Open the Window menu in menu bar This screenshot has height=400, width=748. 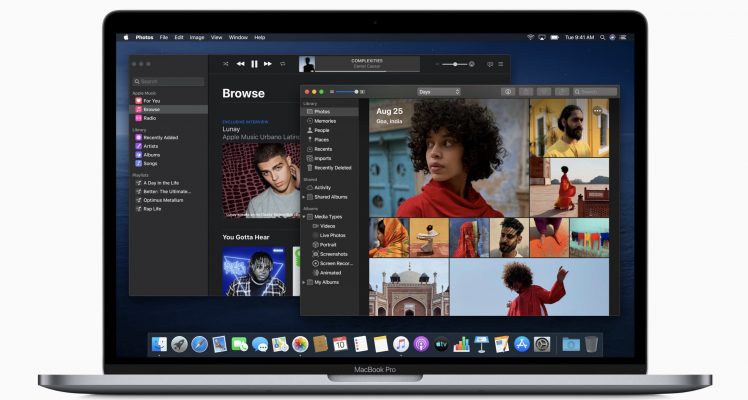coord(238,37)
